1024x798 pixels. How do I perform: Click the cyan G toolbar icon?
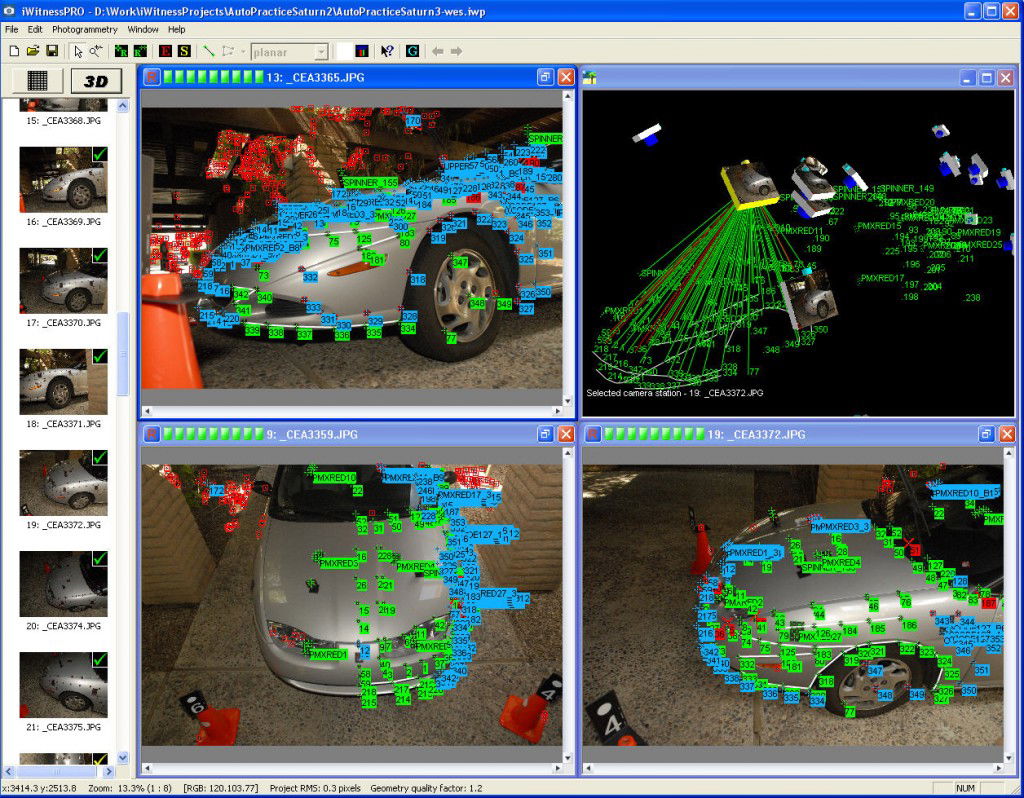click(412, 51)
